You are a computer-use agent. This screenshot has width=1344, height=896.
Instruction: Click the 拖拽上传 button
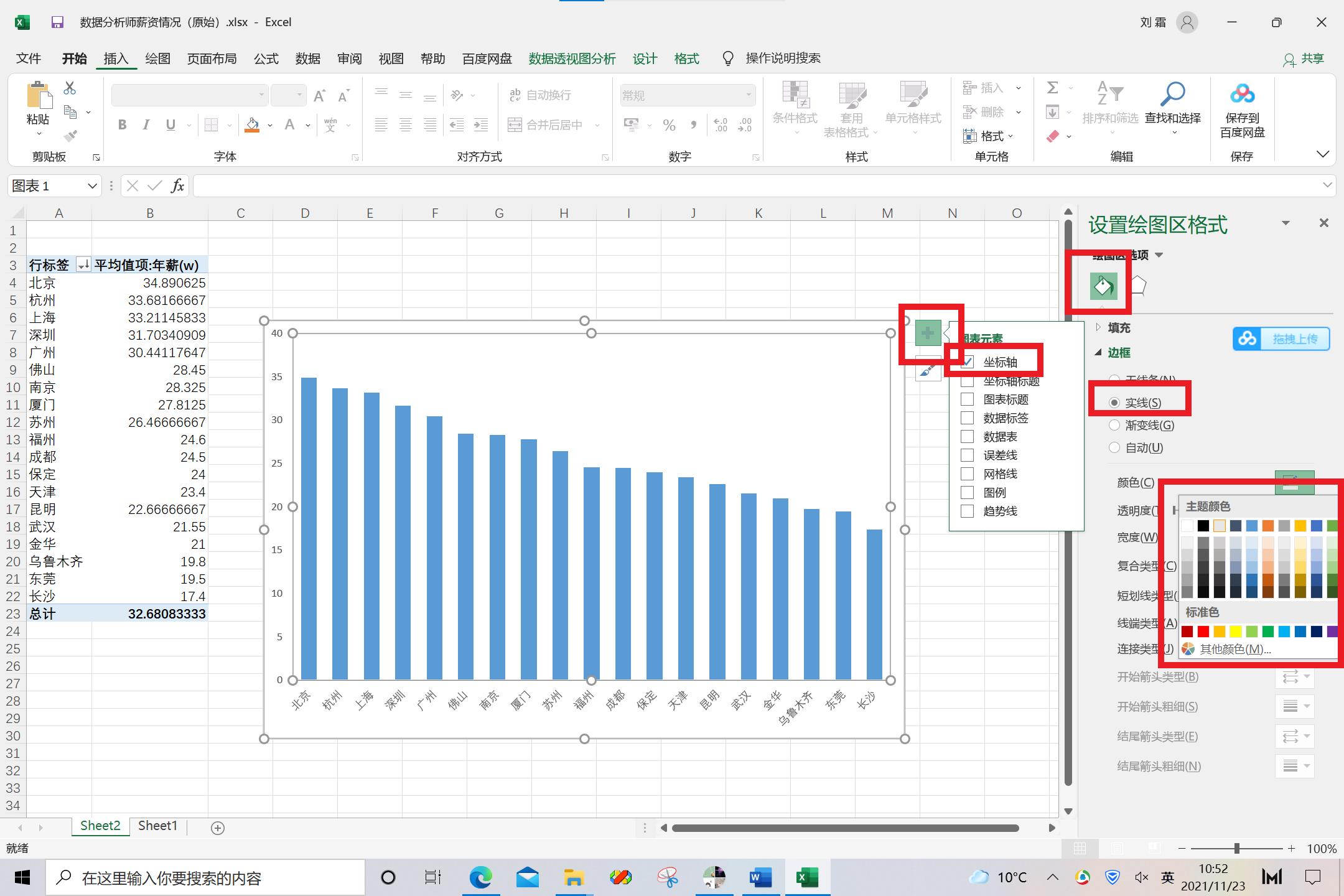click(1281, 339)
